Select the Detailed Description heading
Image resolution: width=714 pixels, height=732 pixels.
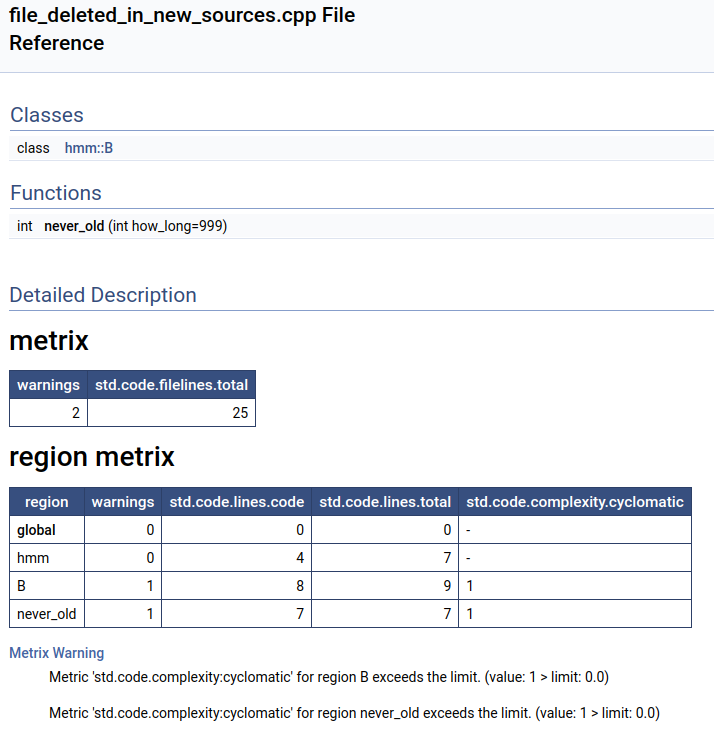tap(103, 295)
